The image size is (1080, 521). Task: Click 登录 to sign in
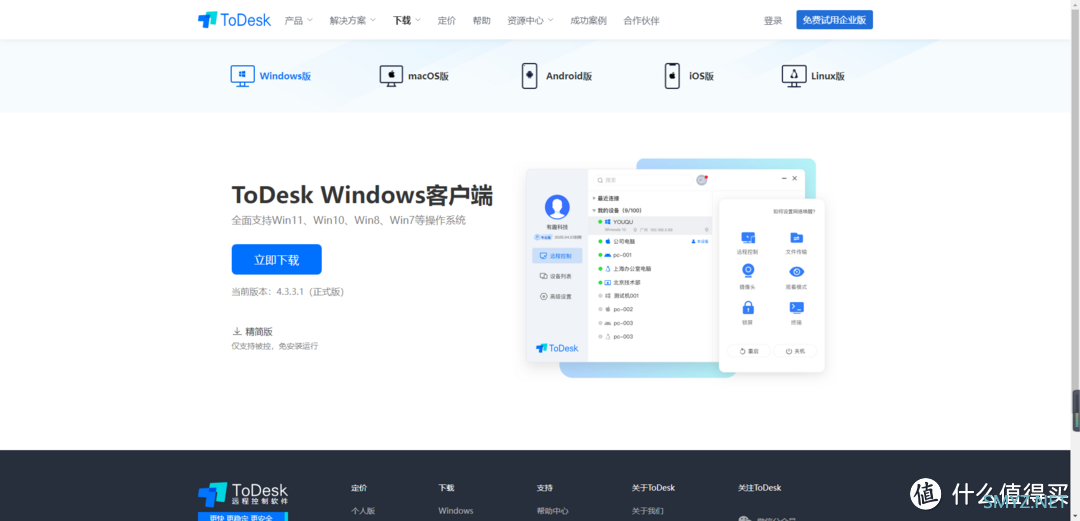point(773,21)
